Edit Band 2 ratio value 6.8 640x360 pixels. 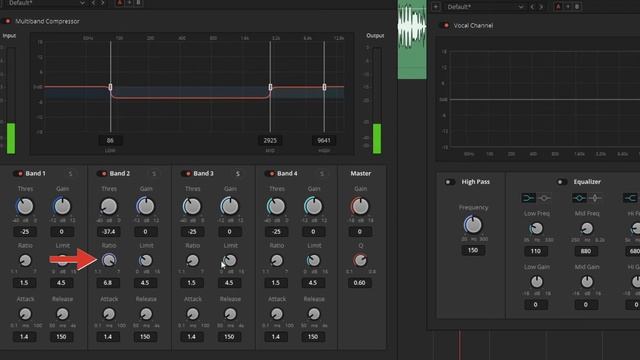pyautogui.click(x=108, y=283)
